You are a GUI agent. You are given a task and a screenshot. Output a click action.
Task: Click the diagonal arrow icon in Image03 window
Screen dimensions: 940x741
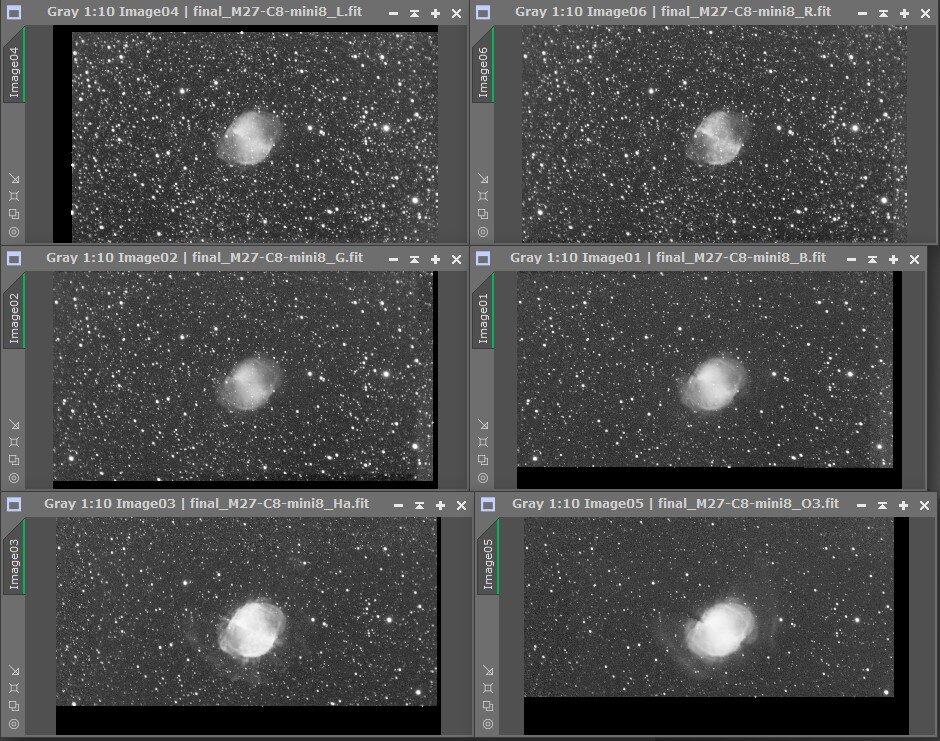pyautogui.click(x=14, y=670)
